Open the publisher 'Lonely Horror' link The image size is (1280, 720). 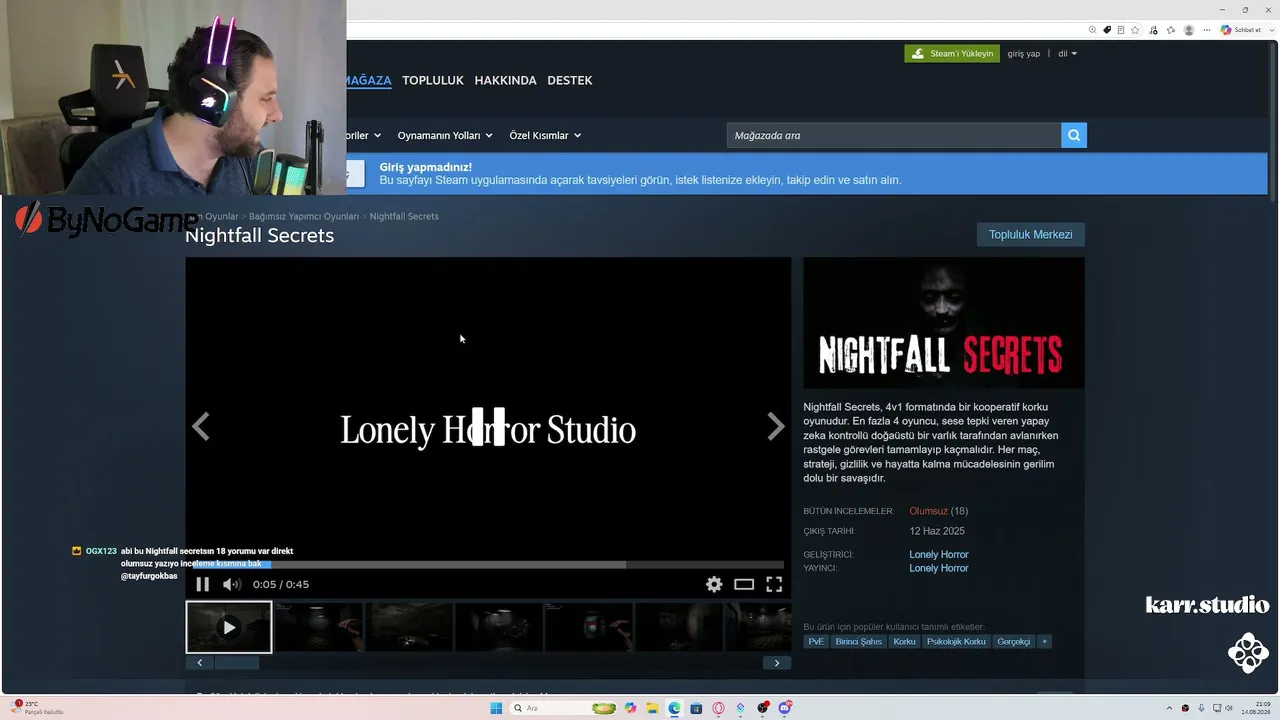click(x=939, y=568)
